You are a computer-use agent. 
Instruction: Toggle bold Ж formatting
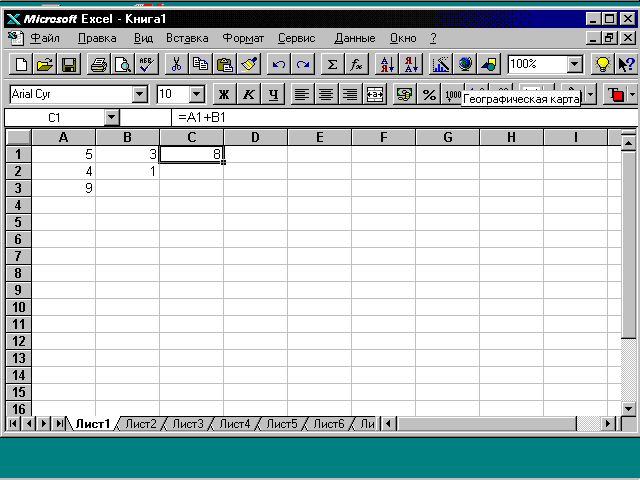[x=224, y=95]
